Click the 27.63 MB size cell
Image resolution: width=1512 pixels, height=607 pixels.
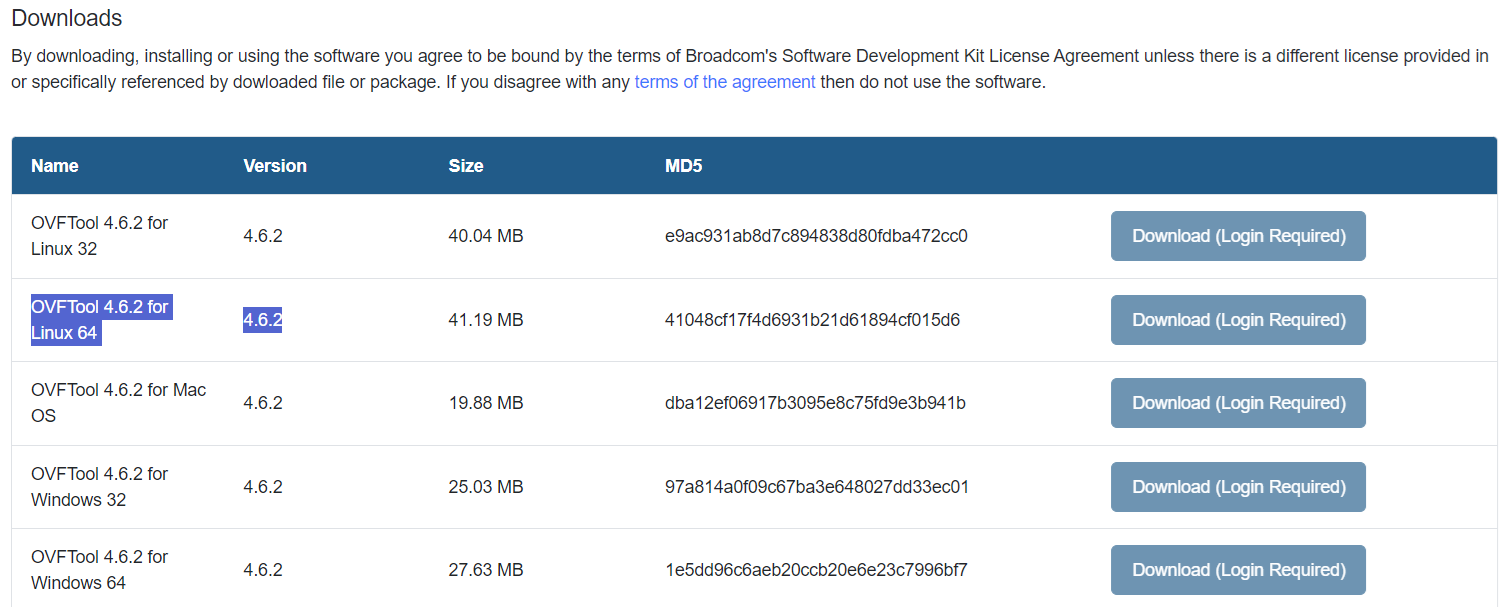[x=486, y=570]
